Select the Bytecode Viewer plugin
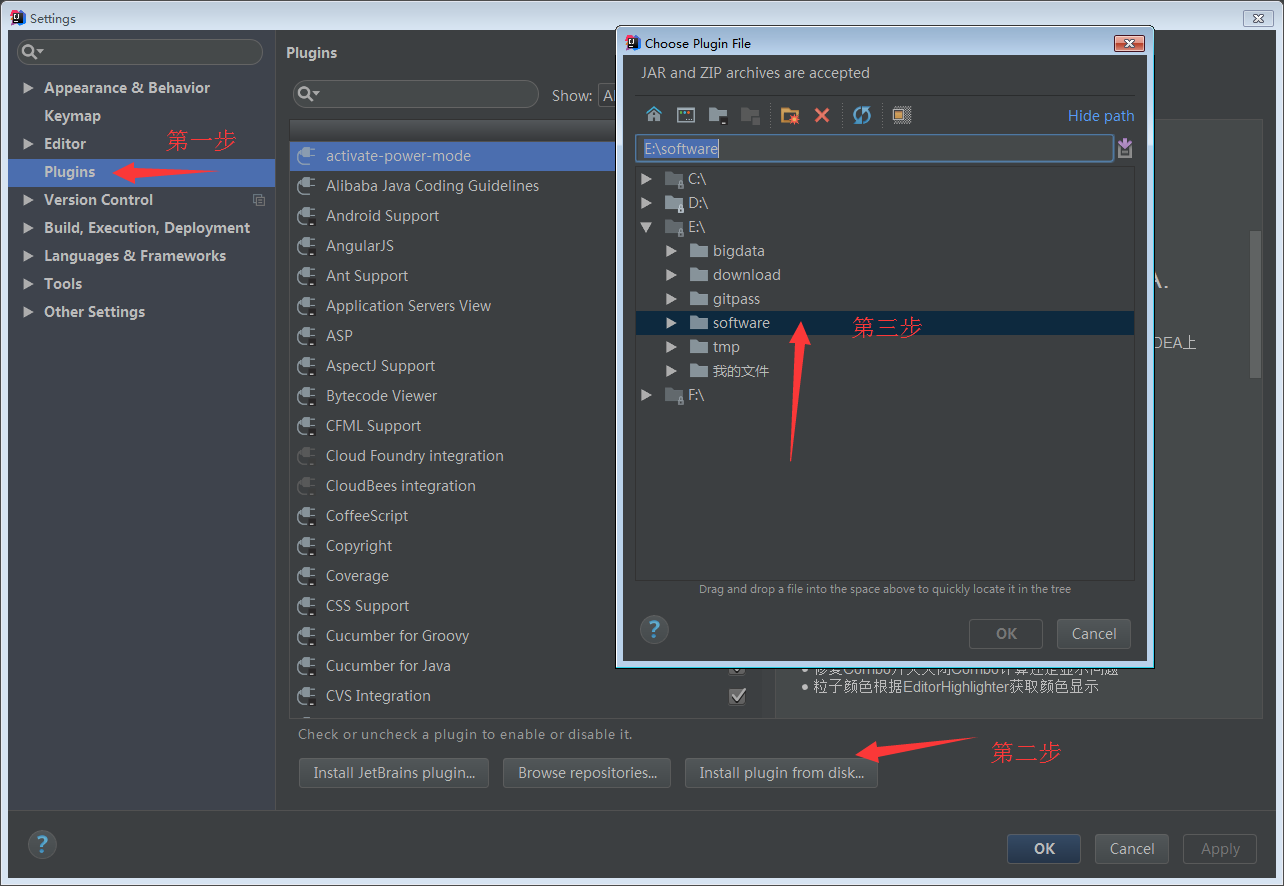Image resolution: width=1284 pixels, height=886 pixels. coord(452,396)
